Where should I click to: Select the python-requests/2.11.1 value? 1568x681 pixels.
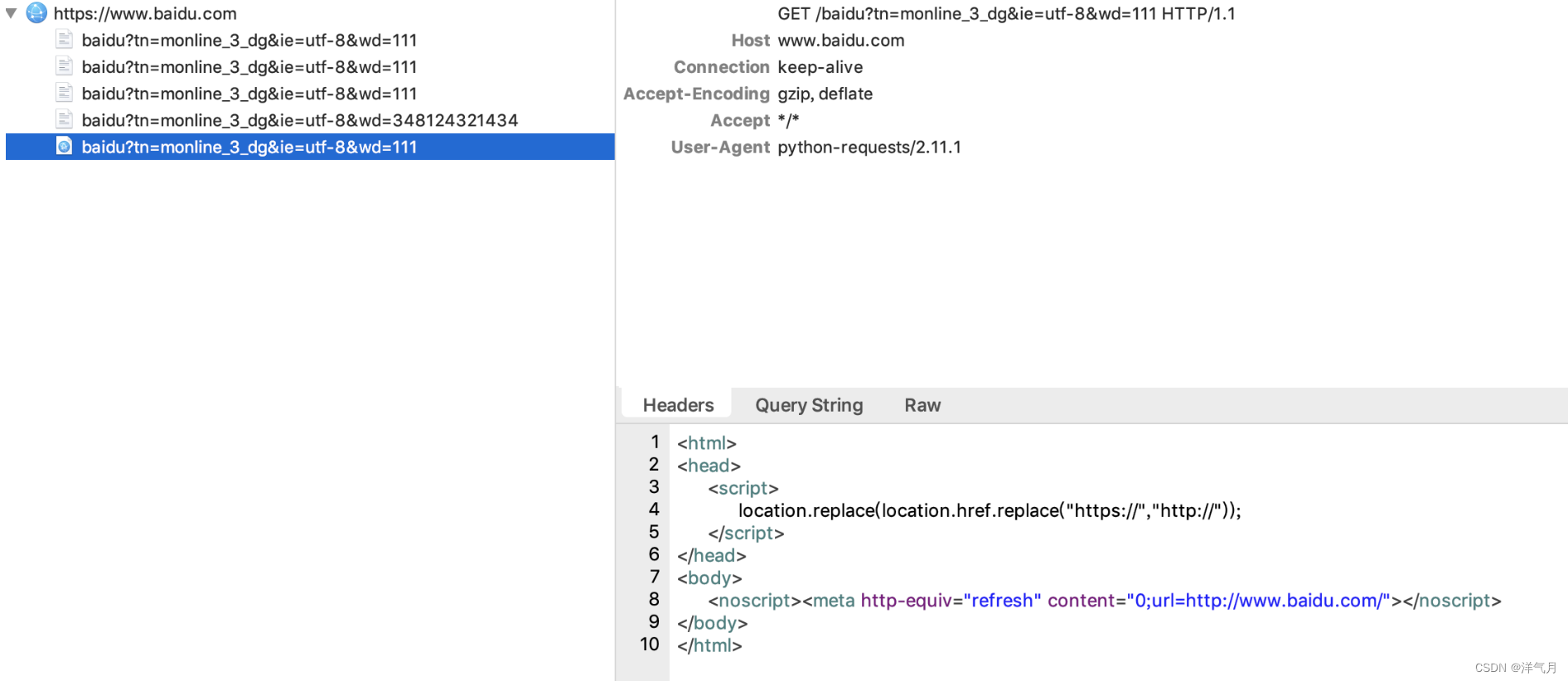[869, 147]
